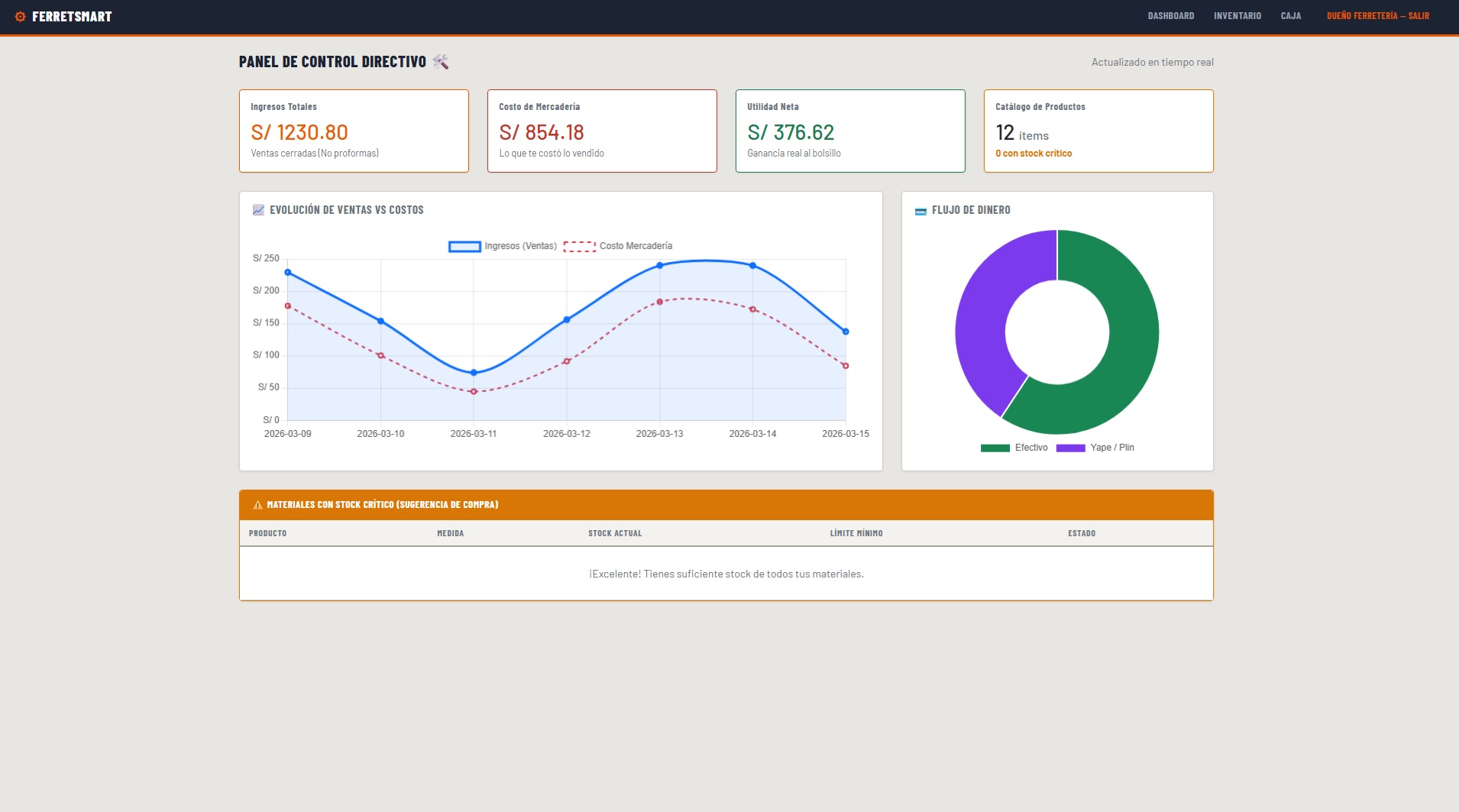Click the chart icon beside Evolución de Ventas

click(x=258, y=210)
